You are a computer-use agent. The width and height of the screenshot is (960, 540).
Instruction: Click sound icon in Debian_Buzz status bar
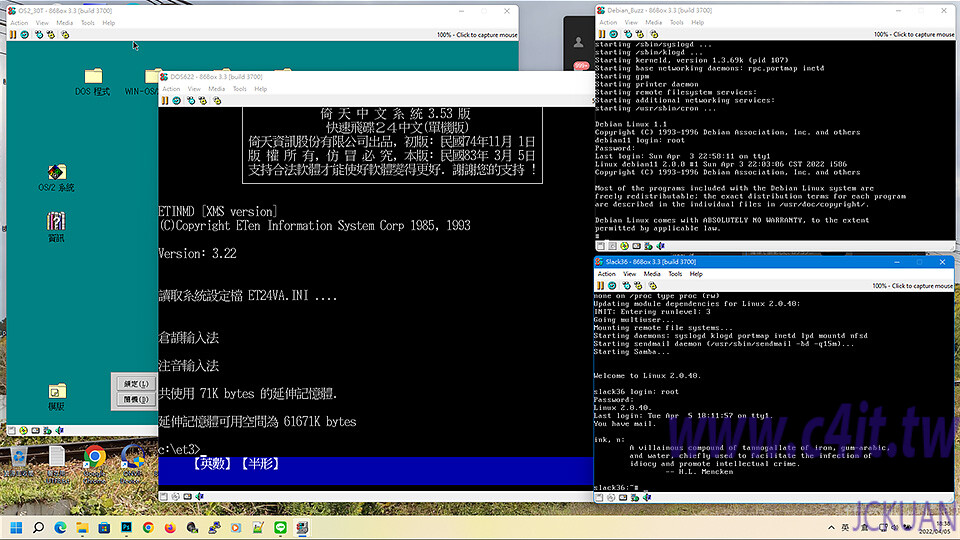coord(661,246)
